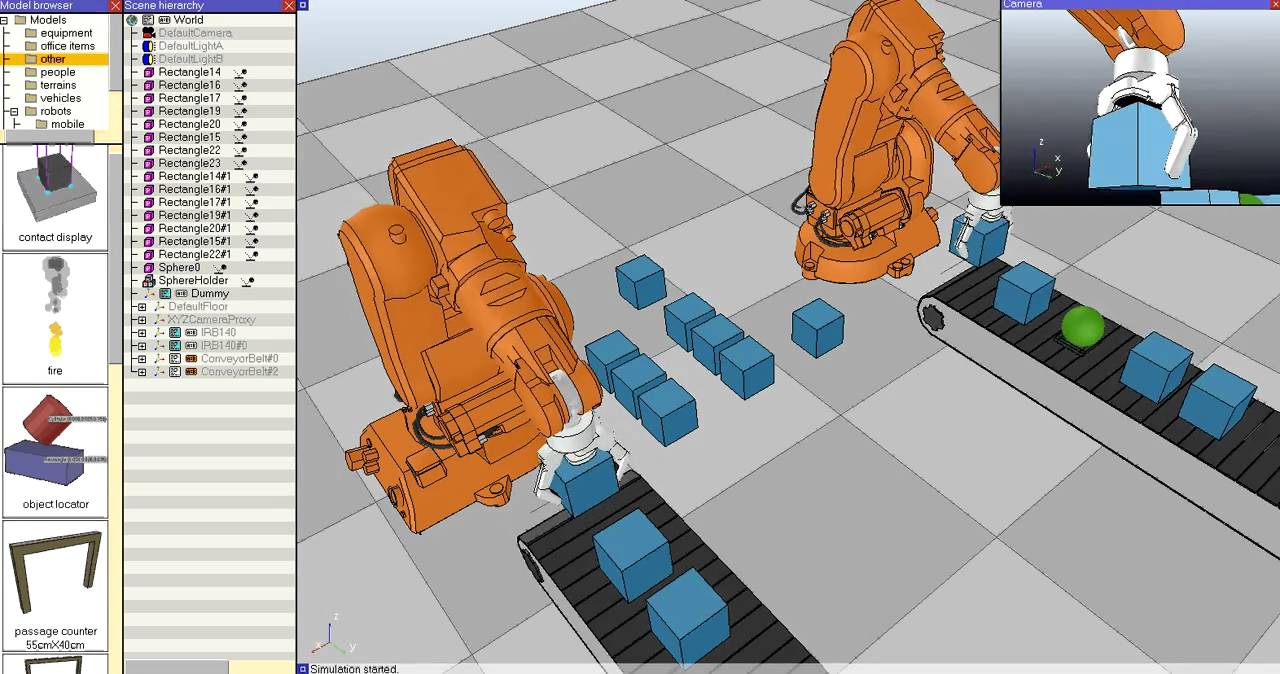1280x674 pixels.
Task: Expand the IRB140#0 robot node
Action: [x=142, y=345]
